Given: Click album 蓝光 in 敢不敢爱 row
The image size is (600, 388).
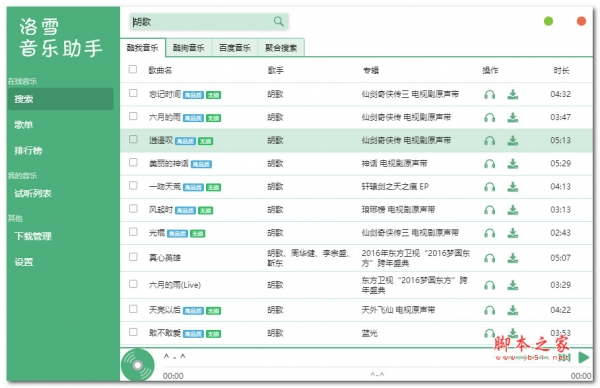Looking at the screenshot, I should (x=370, y=333).
